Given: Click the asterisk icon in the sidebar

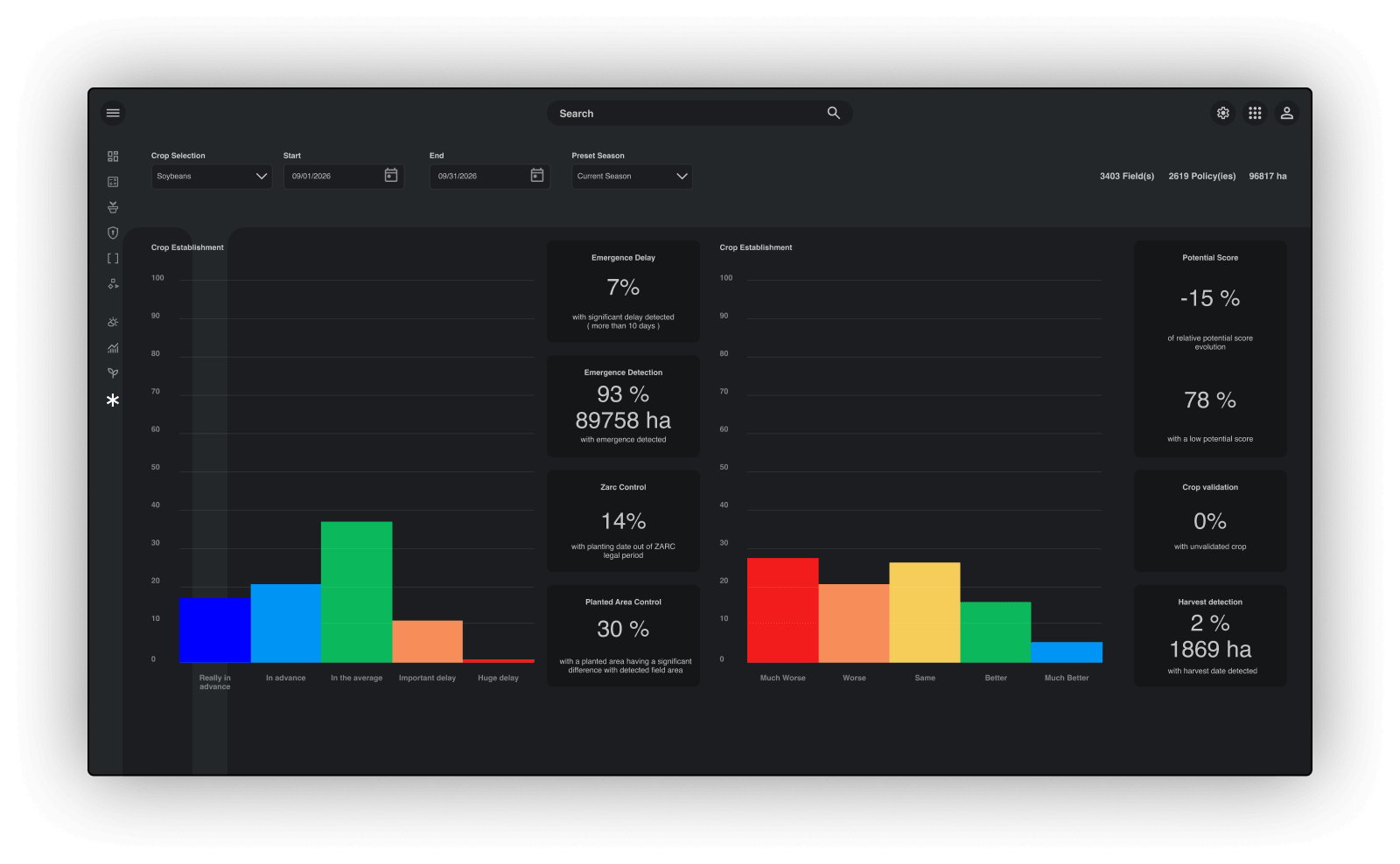Looking at the screenshot, I should tap(113, 401).
